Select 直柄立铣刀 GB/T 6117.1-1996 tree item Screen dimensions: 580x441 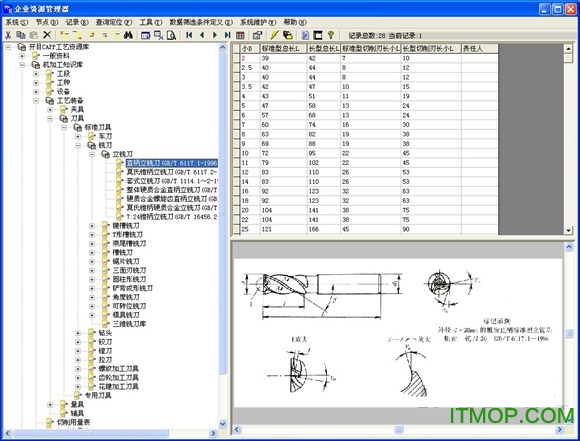pyautogui.click(x=172, y=163)
